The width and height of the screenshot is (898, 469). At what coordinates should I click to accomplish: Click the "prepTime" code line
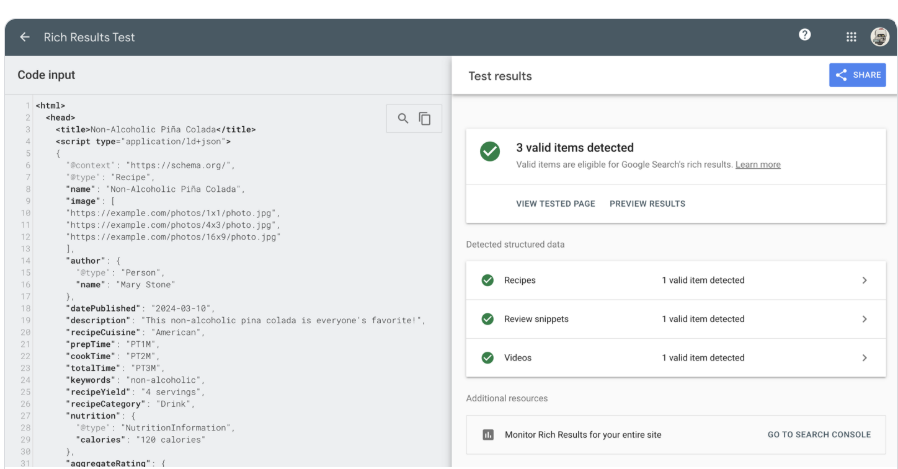click(113, 345)
